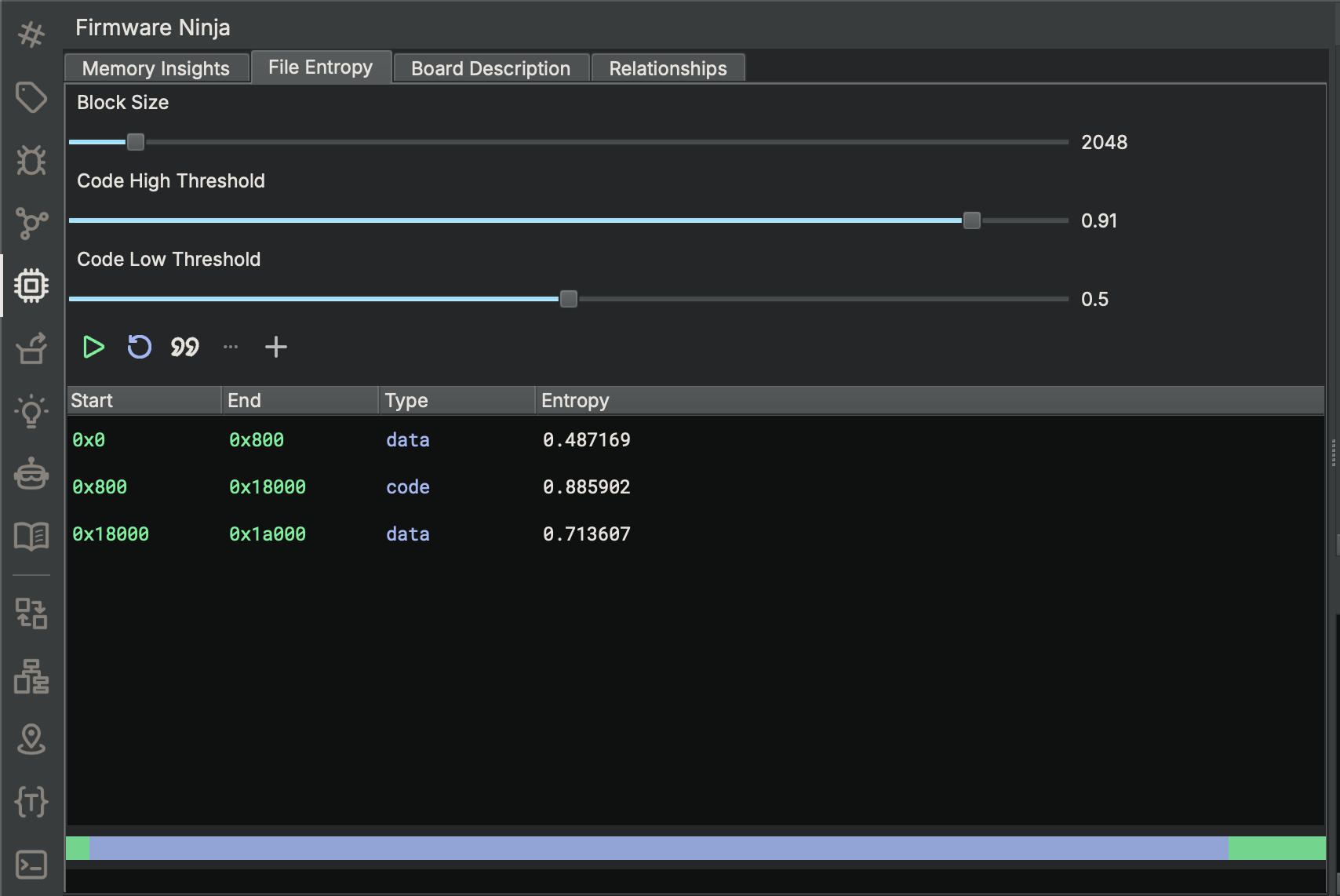
Task: Click the plus add icon
Action: (x=276, y=347)
